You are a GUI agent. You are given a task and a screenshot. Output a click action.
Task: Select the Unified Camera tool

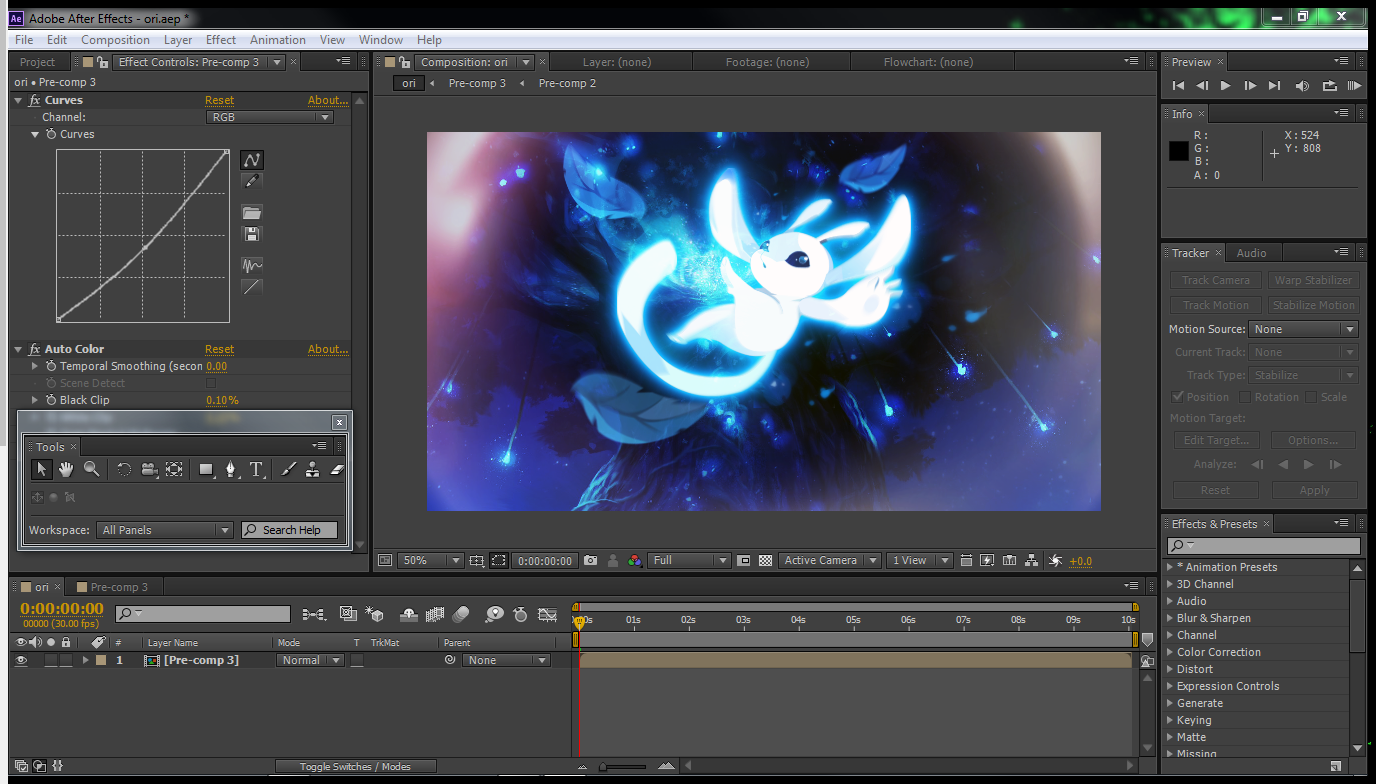pyautogui.click(x=149, y=469)
